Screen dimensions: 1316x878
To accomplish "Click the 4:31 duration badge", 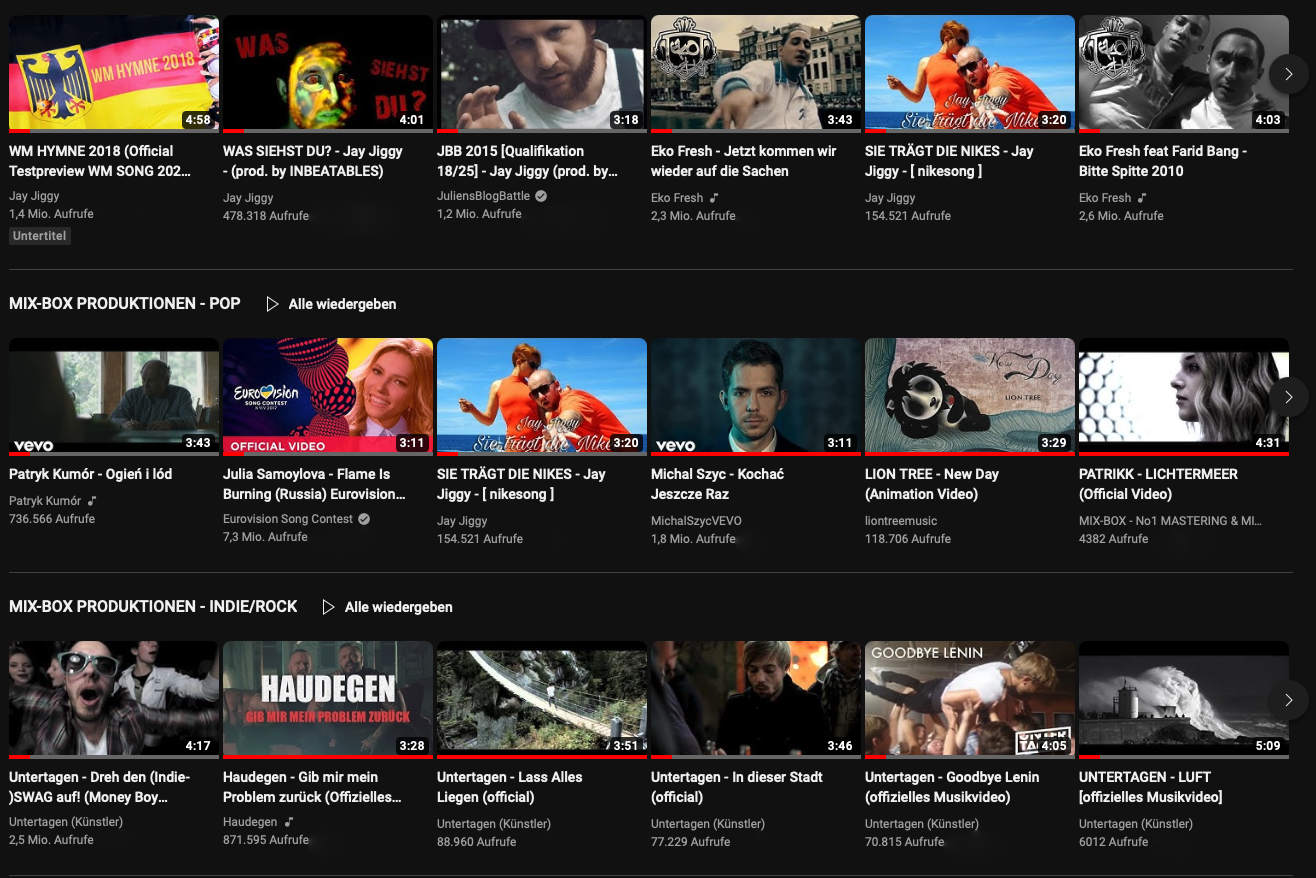I will point(1268,443).
